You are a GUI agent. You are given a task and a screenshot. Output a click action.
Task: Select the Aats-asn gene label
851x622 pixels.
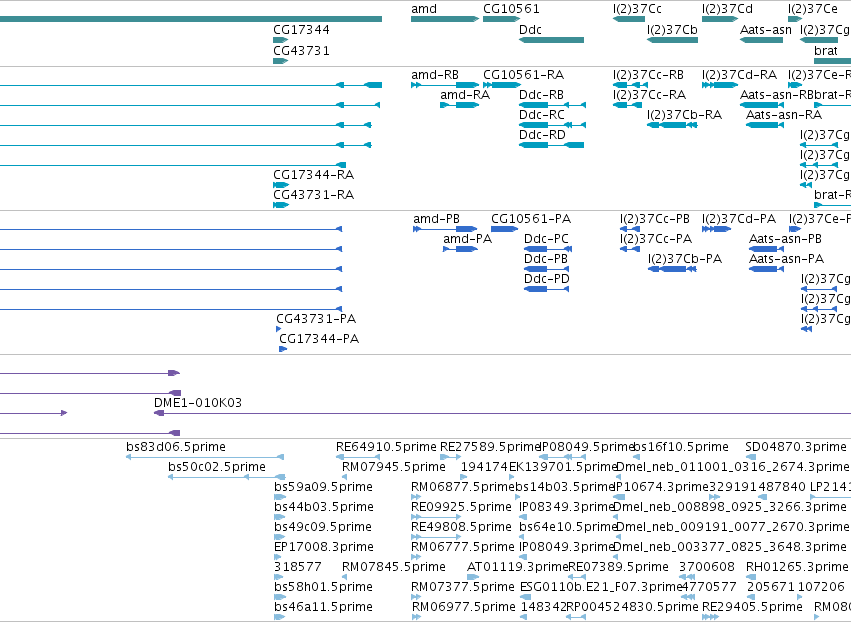(766, 30)
